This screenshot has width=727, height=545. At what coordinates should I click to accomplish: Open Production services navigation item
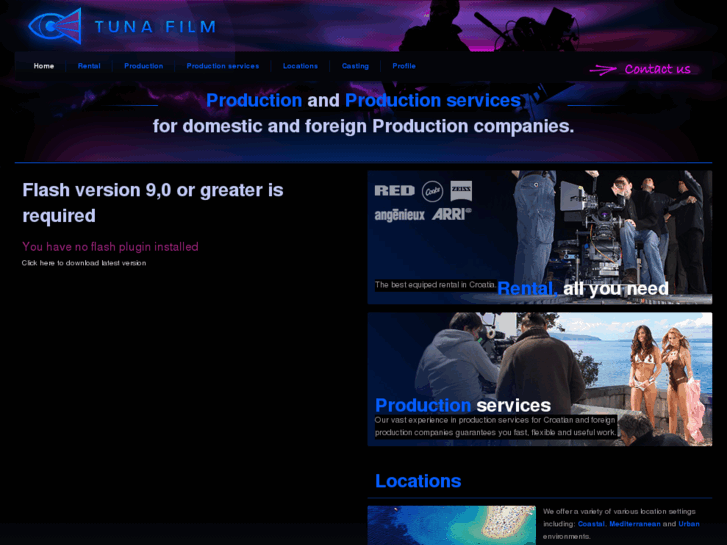(x=223, y=66)
